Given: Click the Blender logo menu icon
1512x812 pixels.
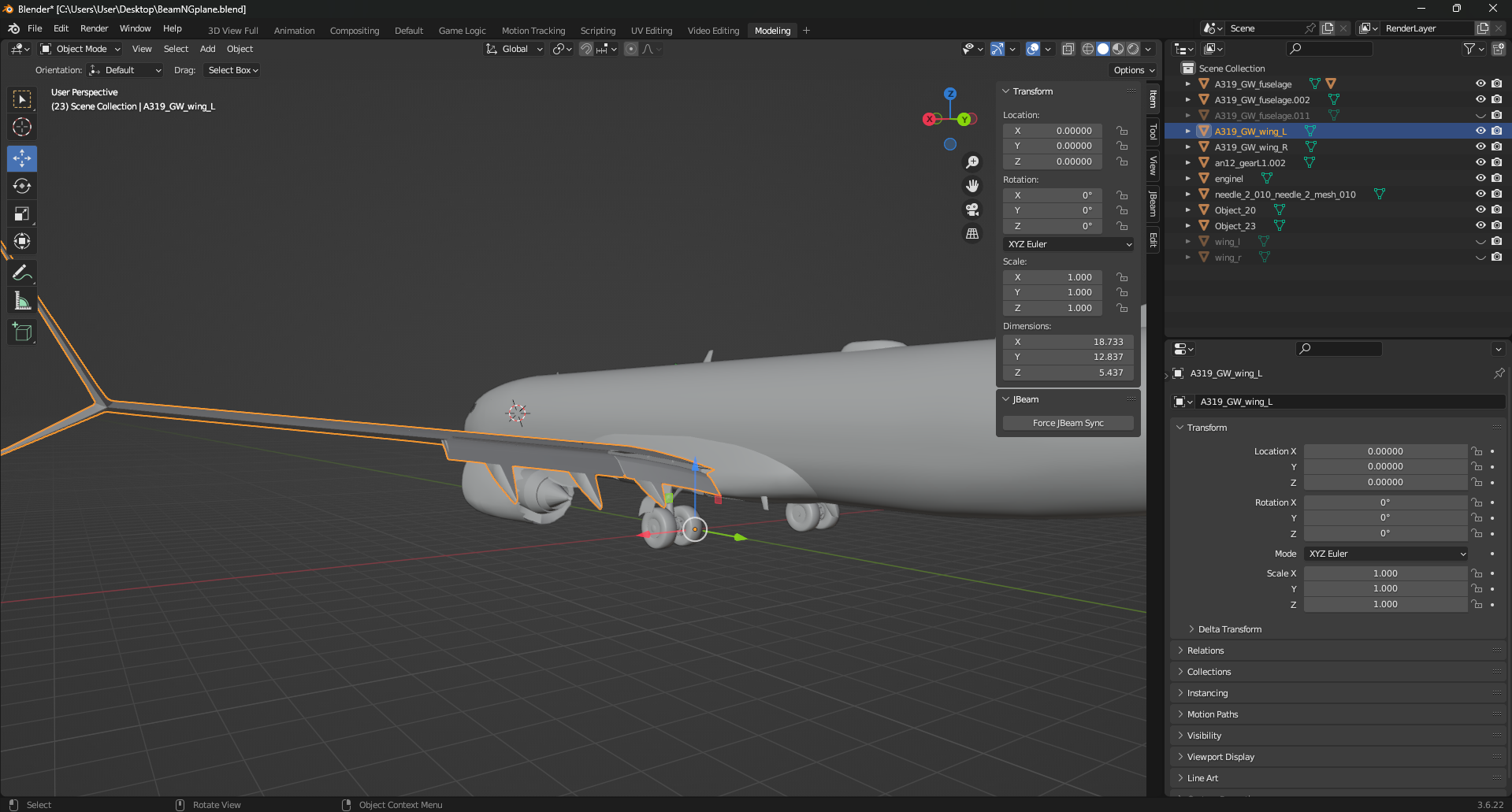Looking at the screenshot, I should tap(13, 28).
